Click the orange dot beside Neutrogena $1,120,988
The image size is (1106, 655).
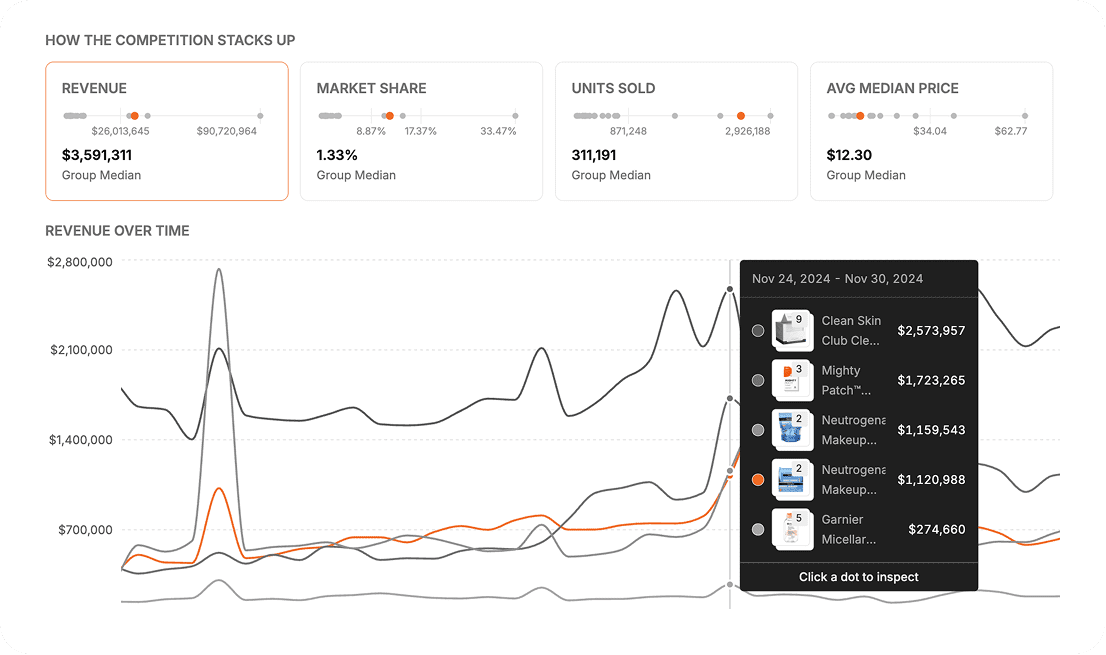tap(758, 479)
